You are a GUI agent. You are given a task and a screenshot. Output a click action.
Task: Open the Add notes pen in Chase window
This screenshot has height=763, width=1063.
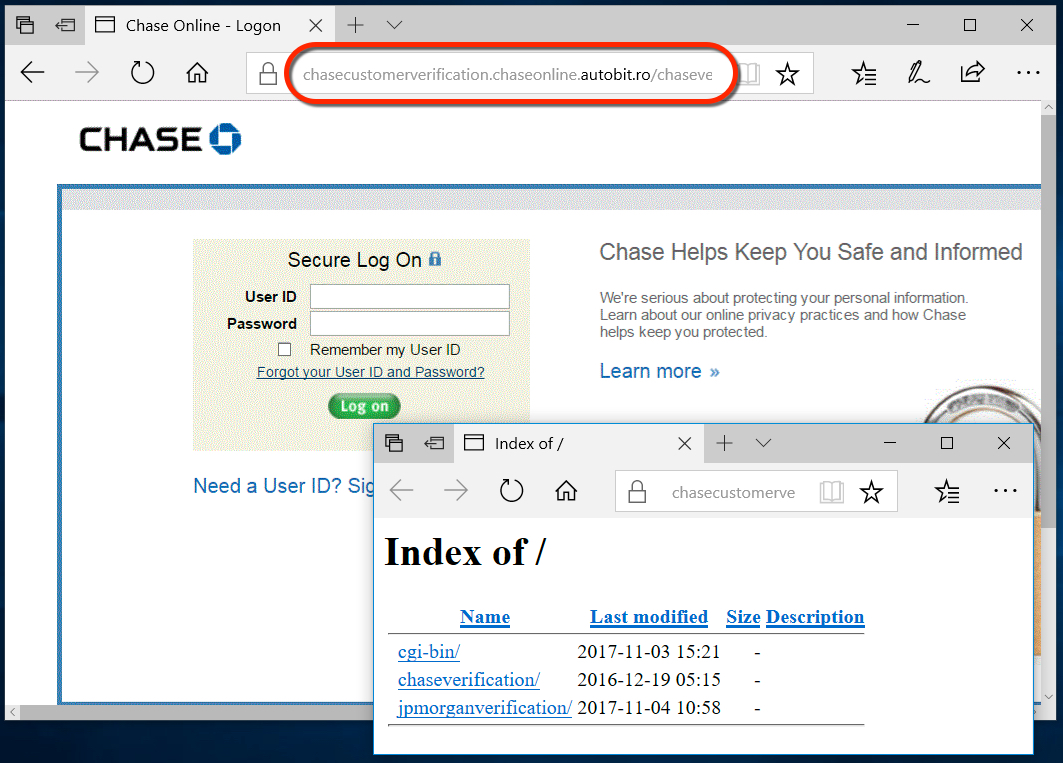coord(918,73)
